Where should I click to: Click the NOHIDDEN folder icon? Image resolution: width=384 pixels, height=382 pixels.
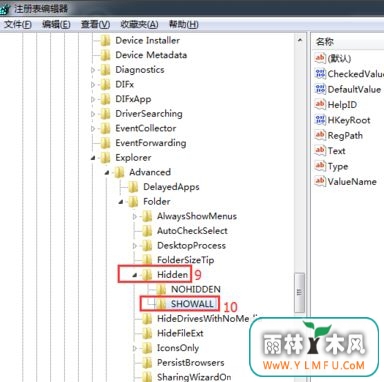point(161,290)
